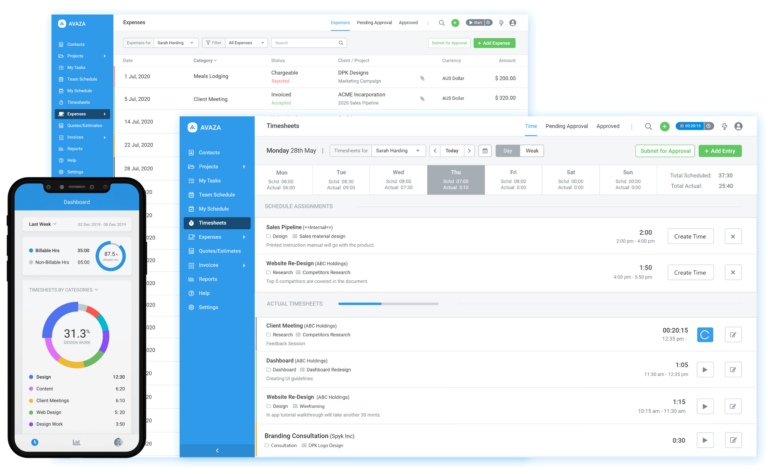
Task: Edit the Branding Consultation entry
Action: pos(733,440)
